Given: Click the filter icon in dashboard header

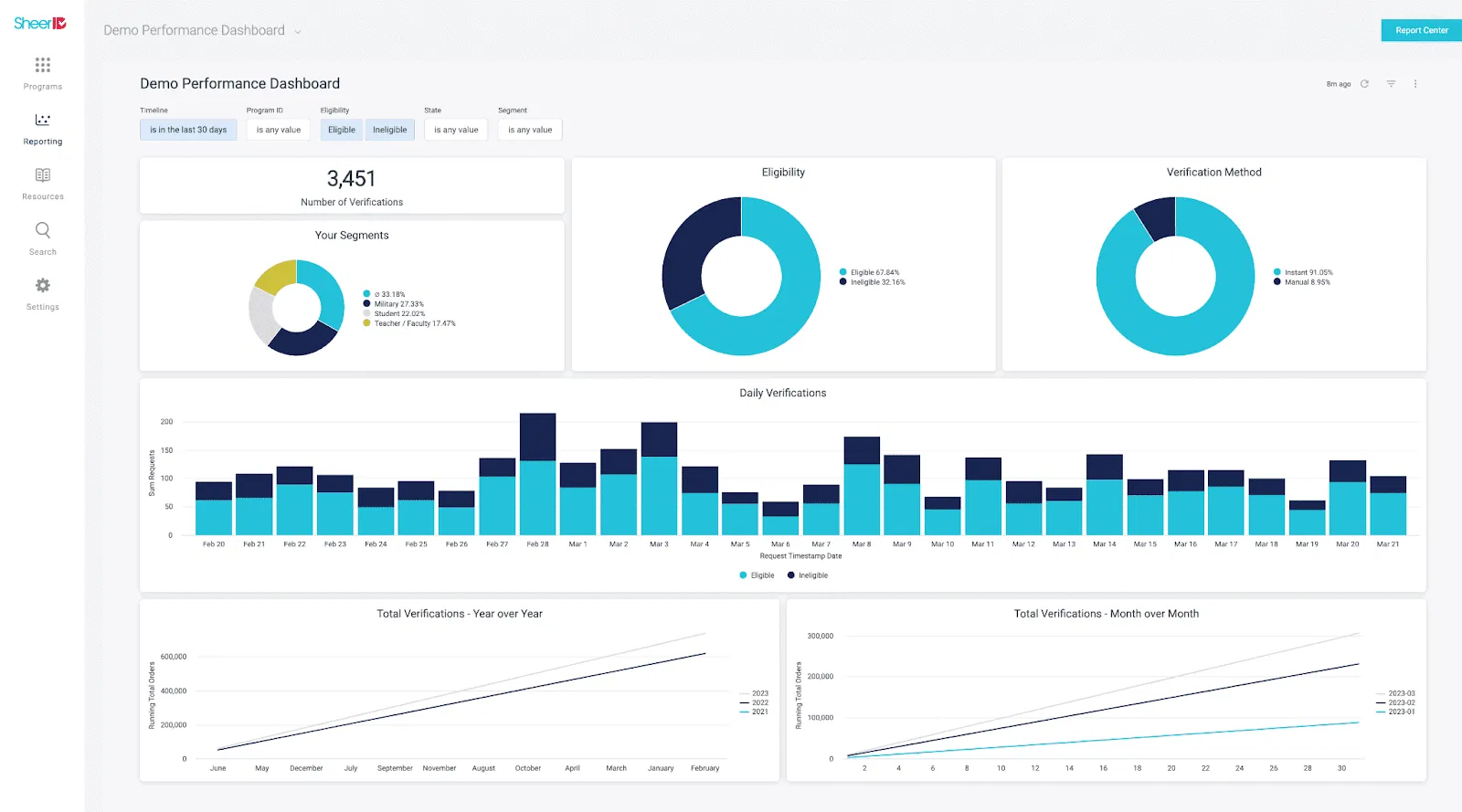Looking at the screenshot, I should [x=1391, y=84].
